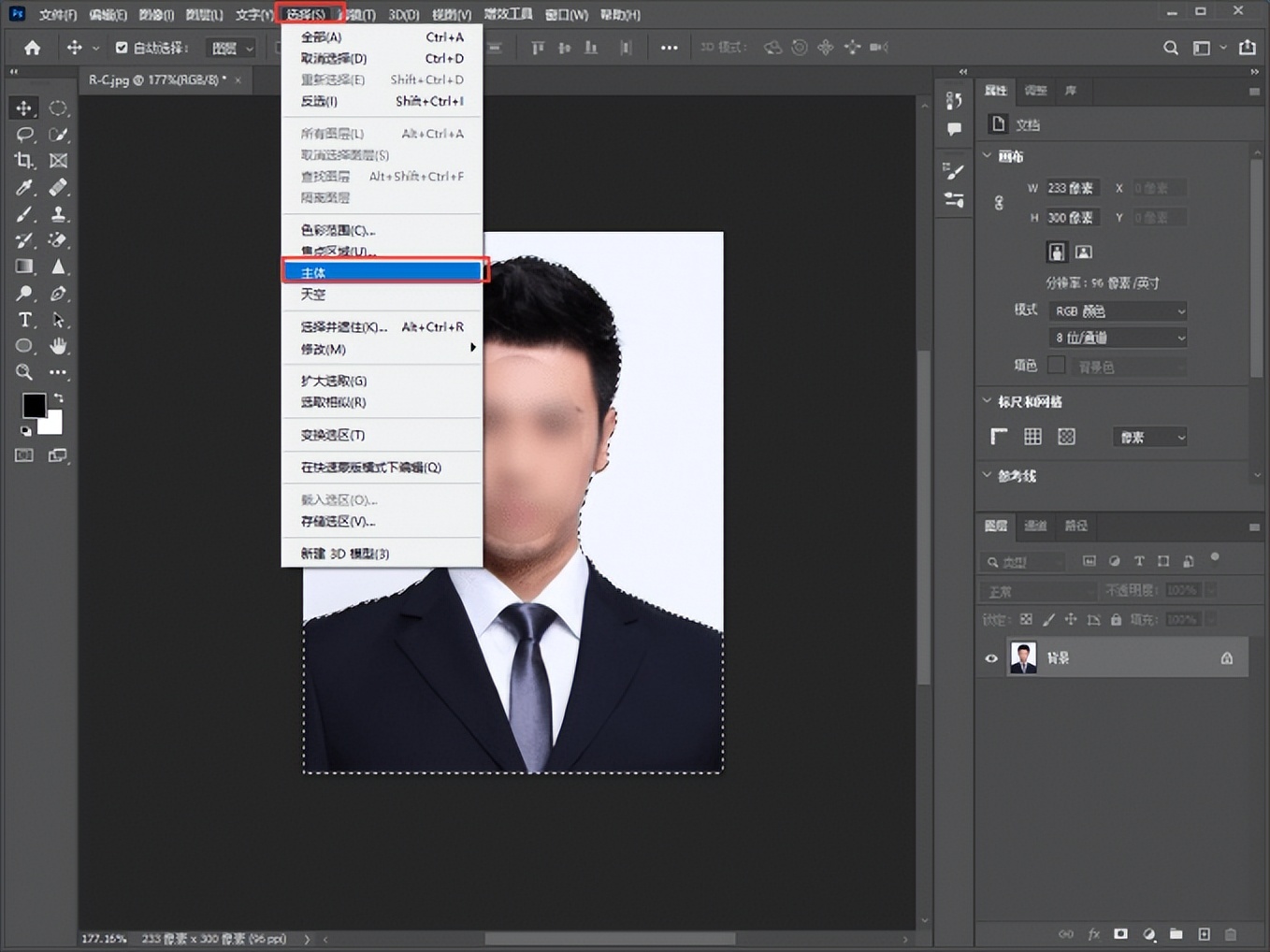Click the foreground color swatch
1270x952 pixels.
coord(34,405)
